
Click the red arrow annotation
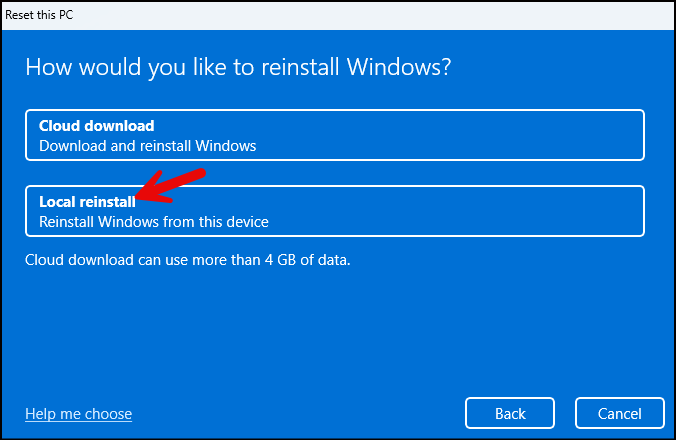click(x=171, y=186)
